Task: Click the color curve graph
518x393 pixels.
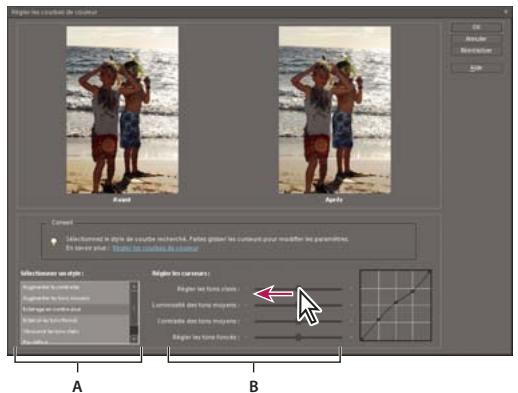Action: tap(395, 305)
